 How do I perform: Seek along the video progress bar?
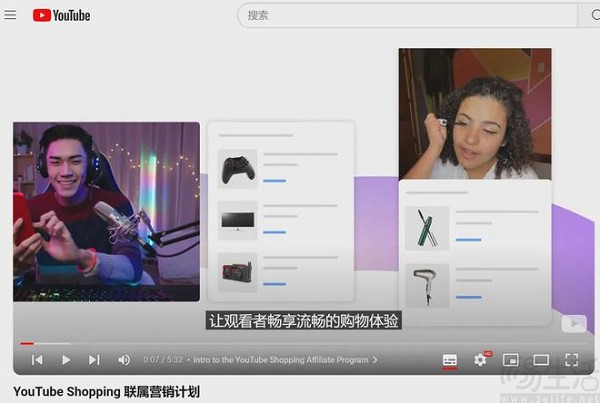click(303, 344)
